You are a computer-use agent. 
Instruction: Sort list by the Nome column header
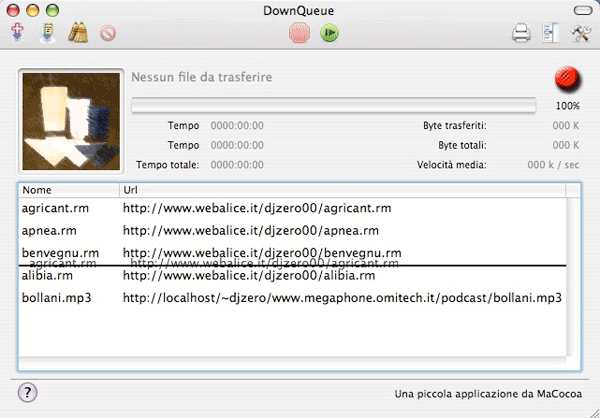(68, 189)
